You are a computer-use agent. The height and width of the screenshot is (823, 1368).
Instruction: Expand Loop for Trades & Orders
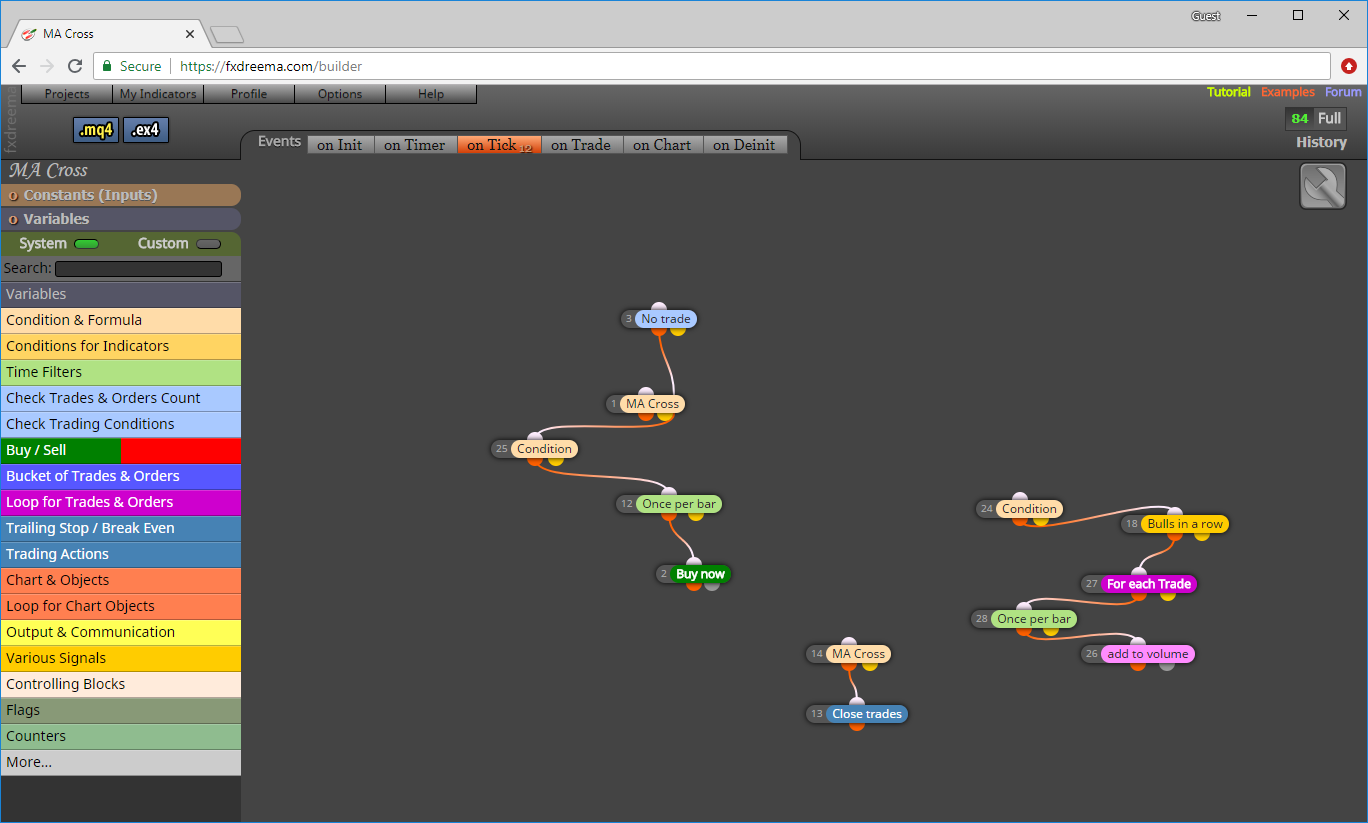click(x=120, y=502)
